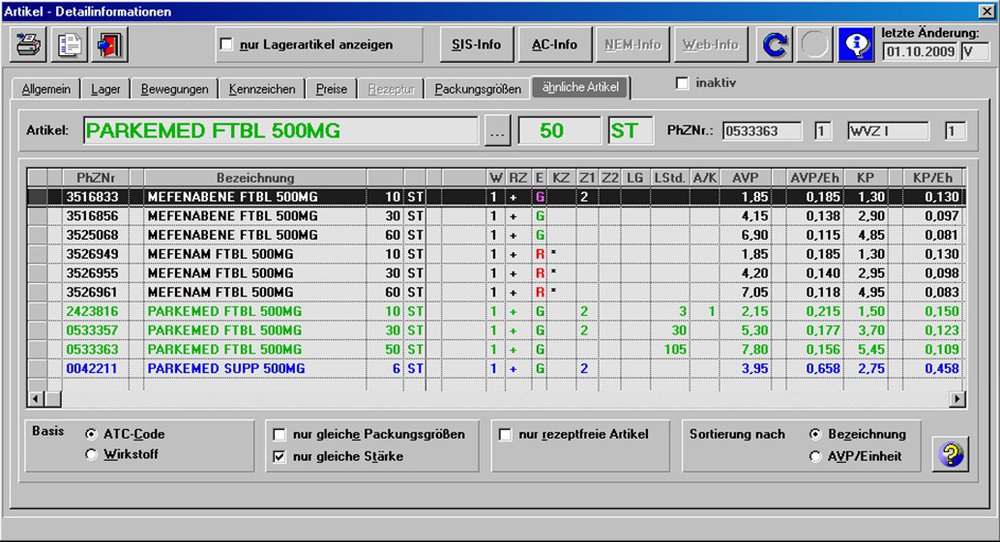Click the table's horizontal scrollbar right arrow

coord(957,398)
